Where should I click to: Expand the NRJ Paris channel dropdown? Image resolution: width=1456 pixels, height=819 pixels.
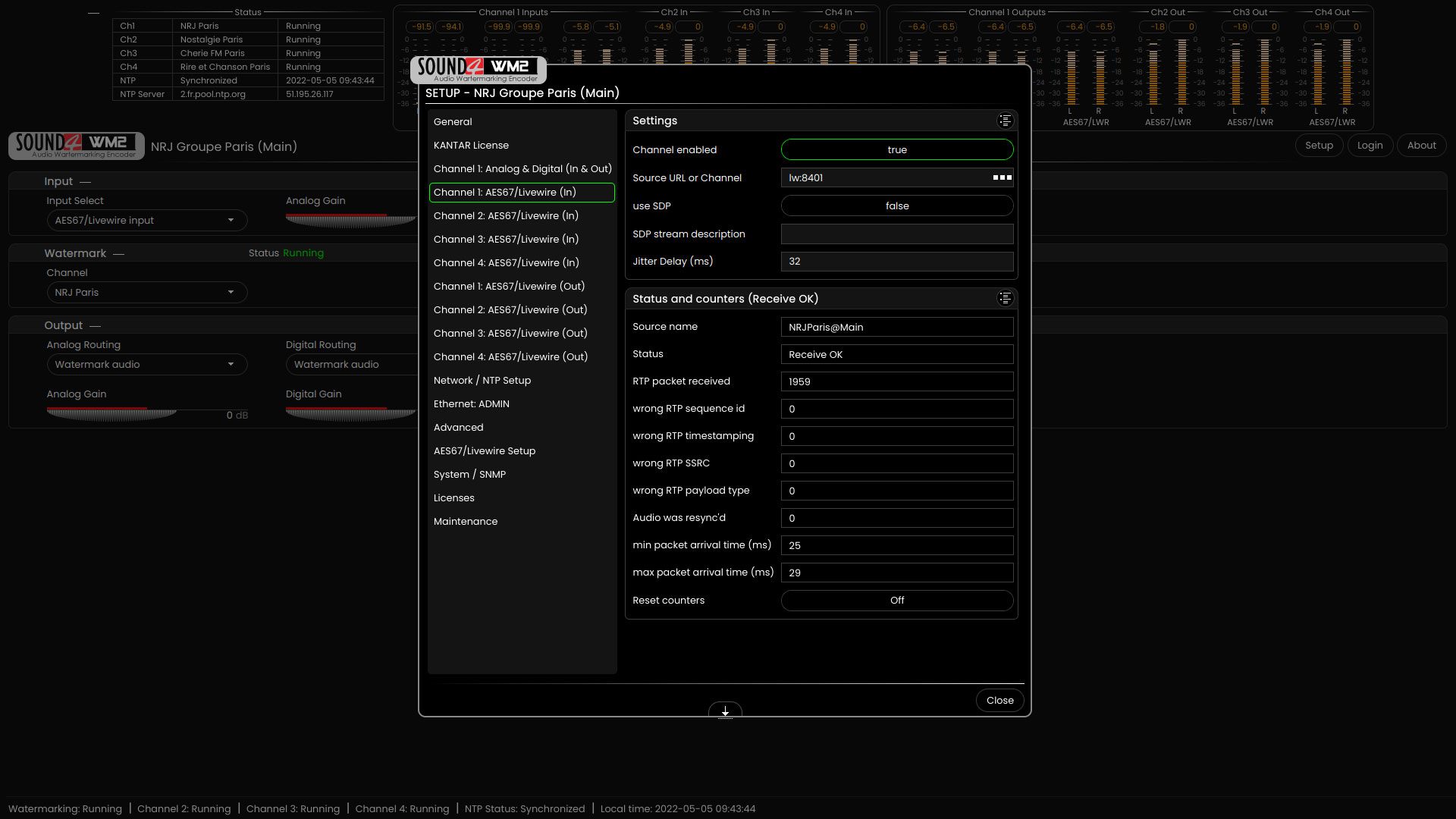[x=146, y=293]
